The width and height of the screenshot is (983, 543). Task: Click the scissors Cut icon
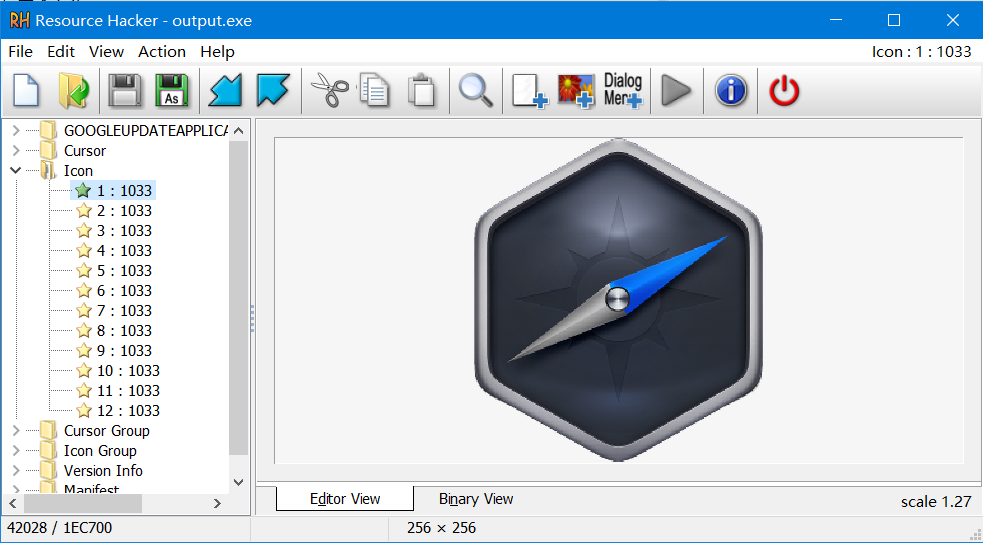tap(326, 91)
